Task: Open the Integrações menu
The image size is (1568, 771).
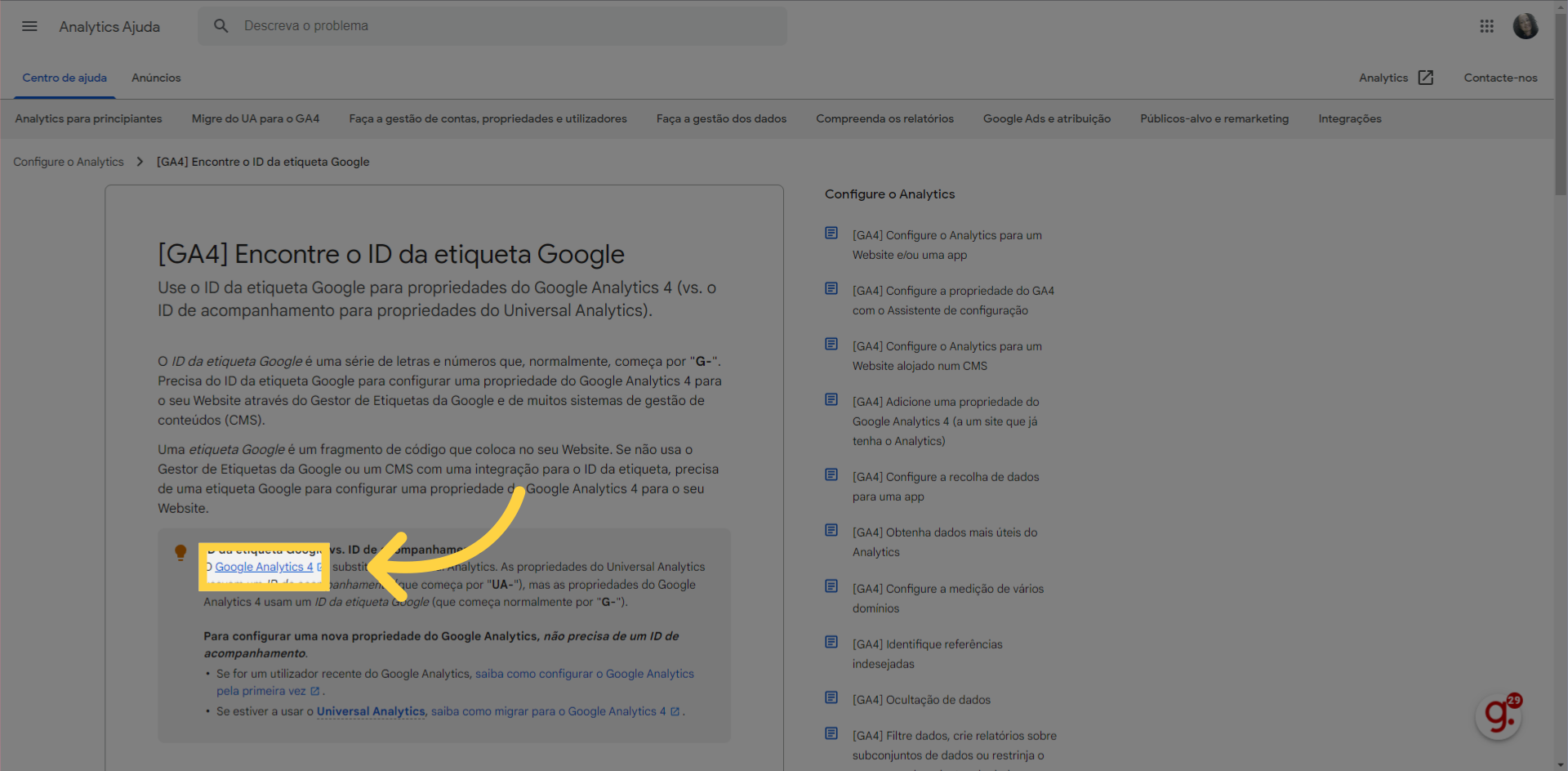Action: 1350,118
